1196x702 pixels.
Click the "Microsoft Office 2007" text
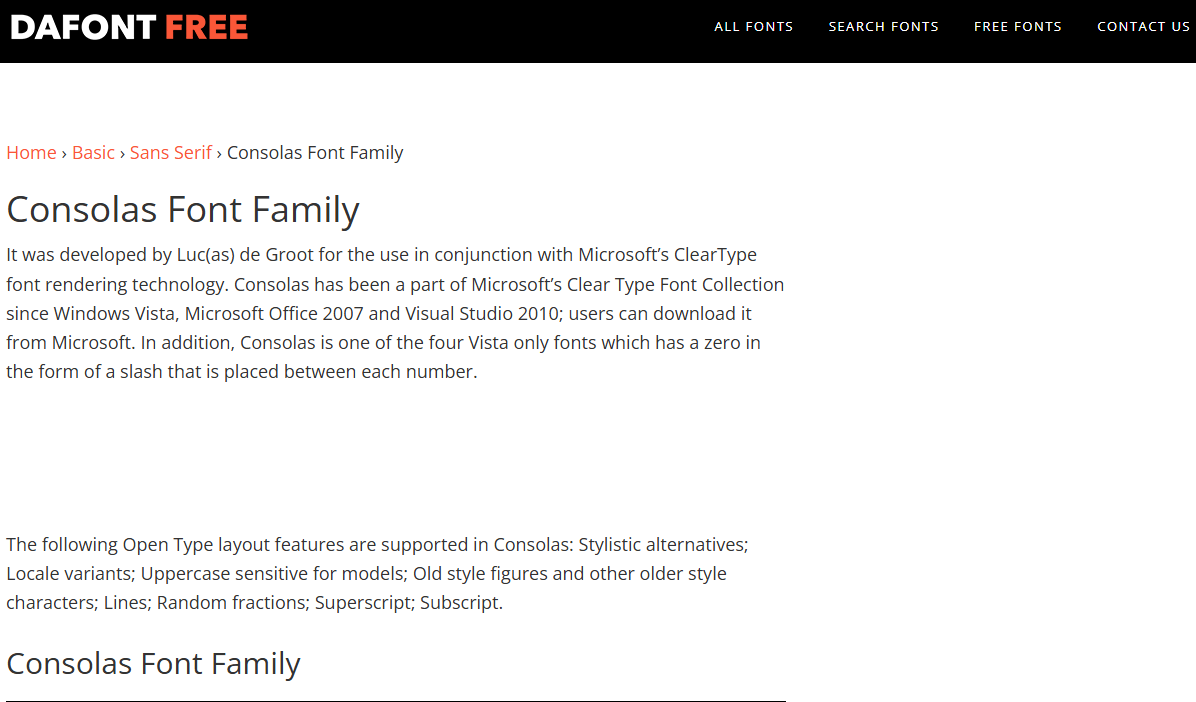coord(274,313)
